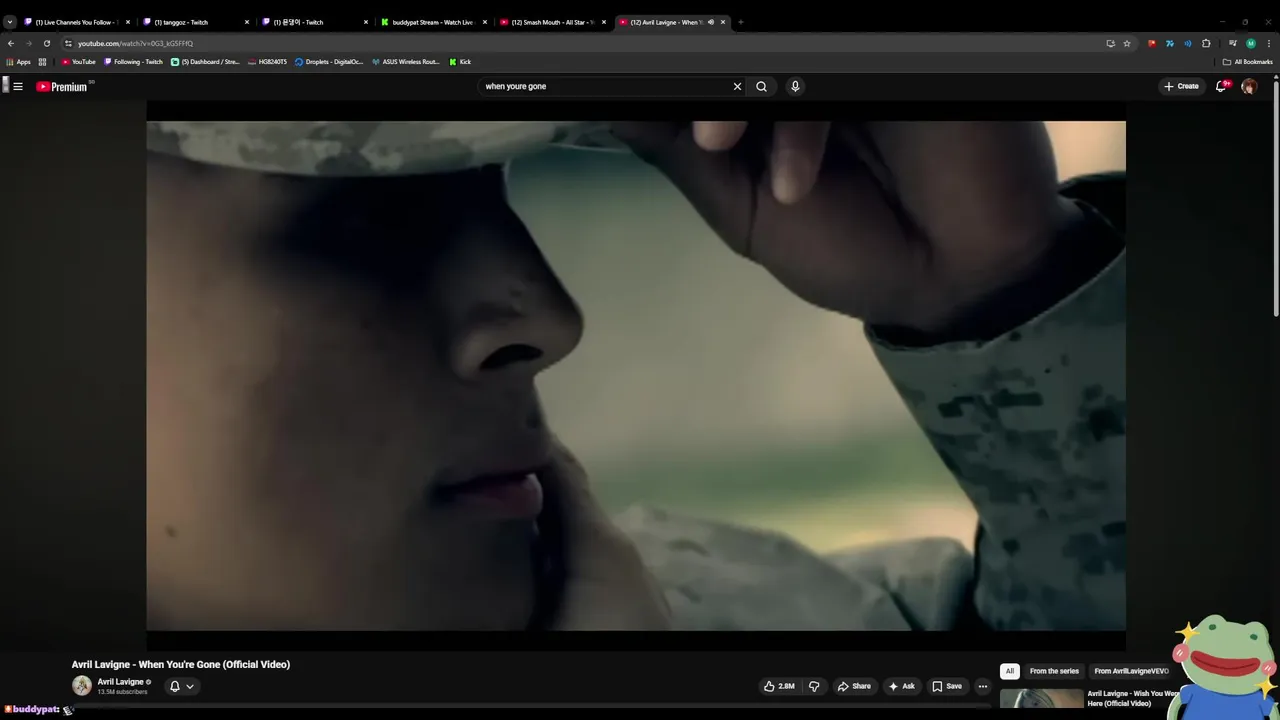Open Apps bookmark shortcut

coord(18,62)
